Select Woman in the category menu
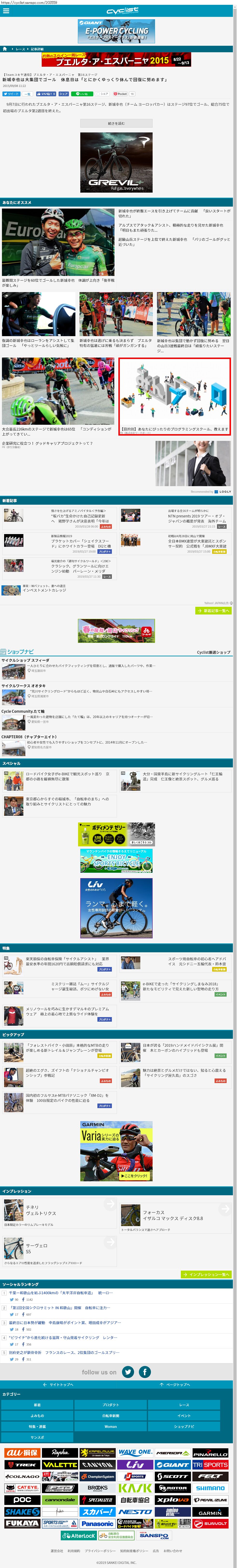Screen dimensions: 237x1568 [111, 1426]
